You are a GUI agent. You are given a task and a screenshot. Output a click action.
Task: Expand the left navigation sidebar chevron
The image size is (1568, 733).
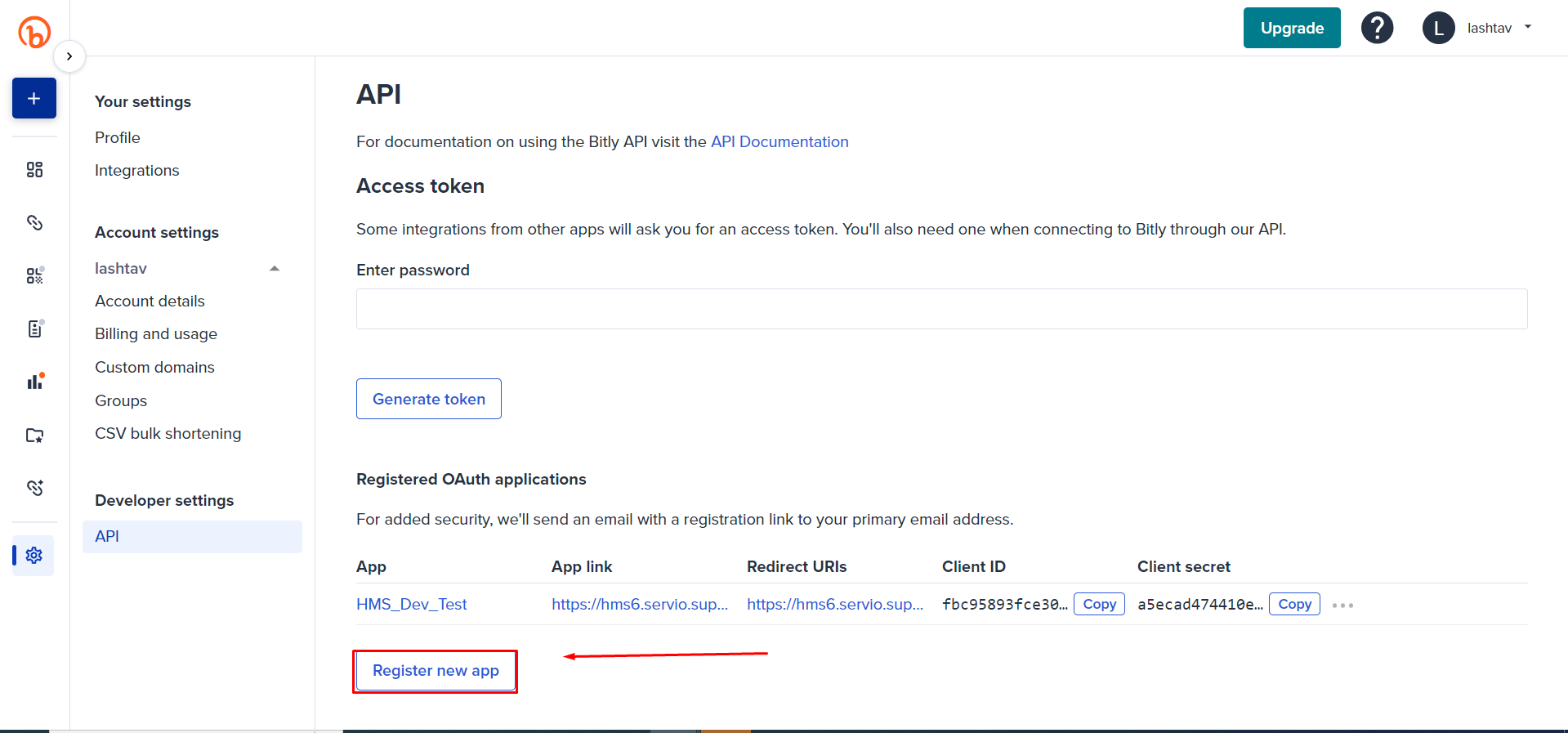coord(69,56)
